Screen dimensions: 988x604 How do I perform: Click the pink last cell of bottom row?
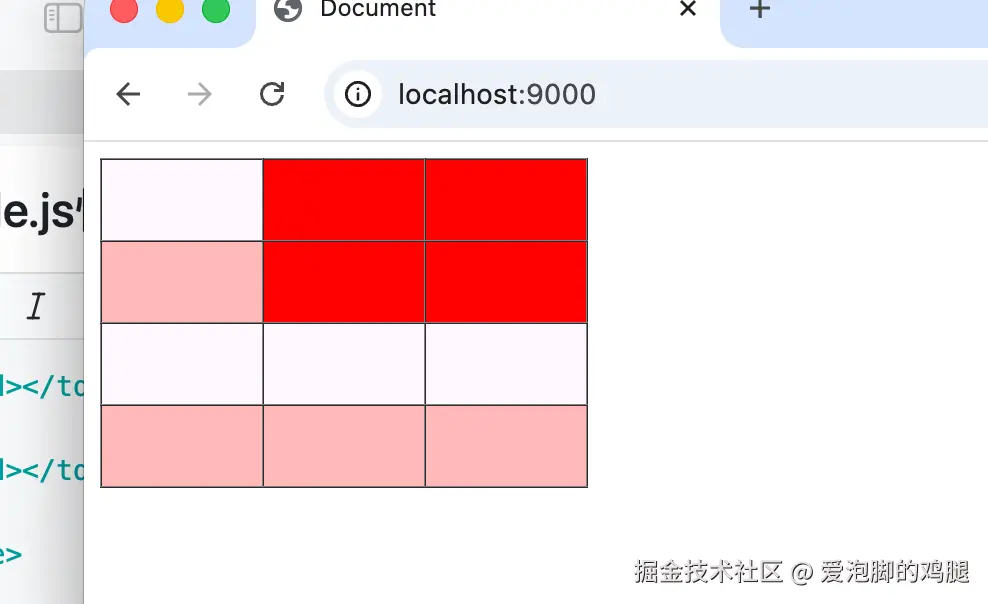click(x=506, y=446)
